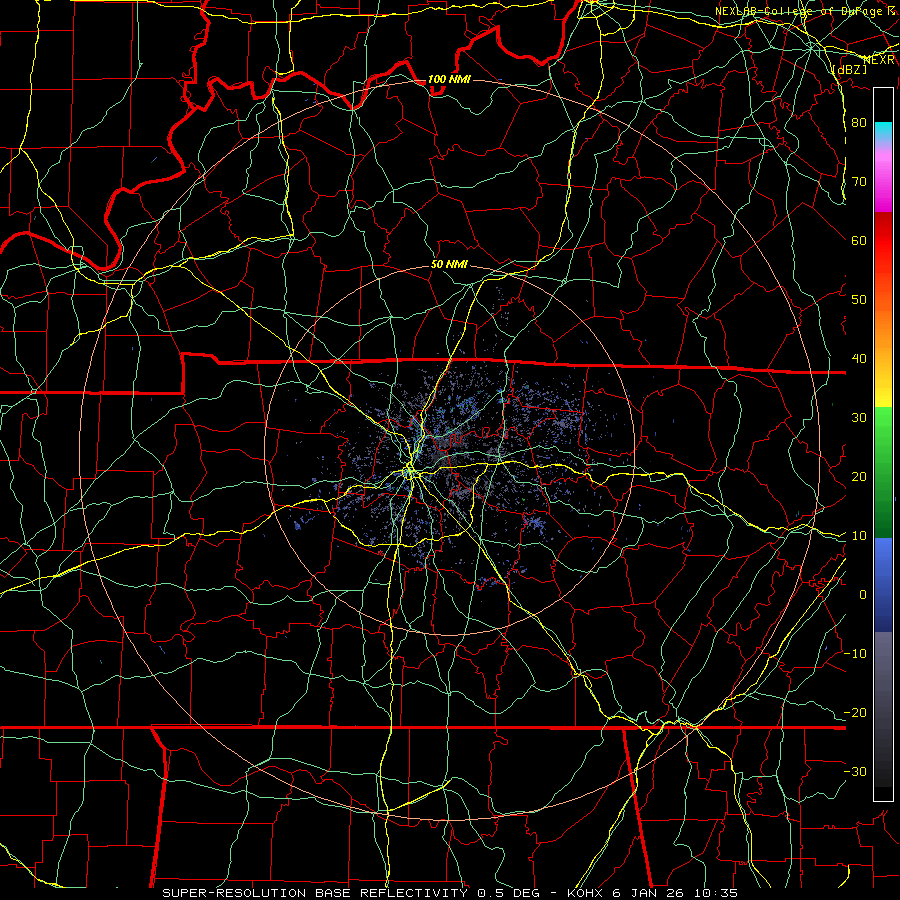
Task: Click the -30 value on the dBZ scale
Action: click(855, 772)
